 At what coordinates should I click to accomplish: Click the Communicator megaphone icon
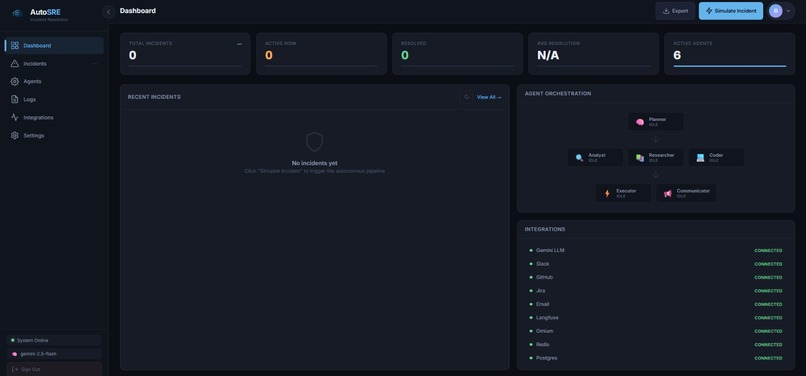click(667, 193)
